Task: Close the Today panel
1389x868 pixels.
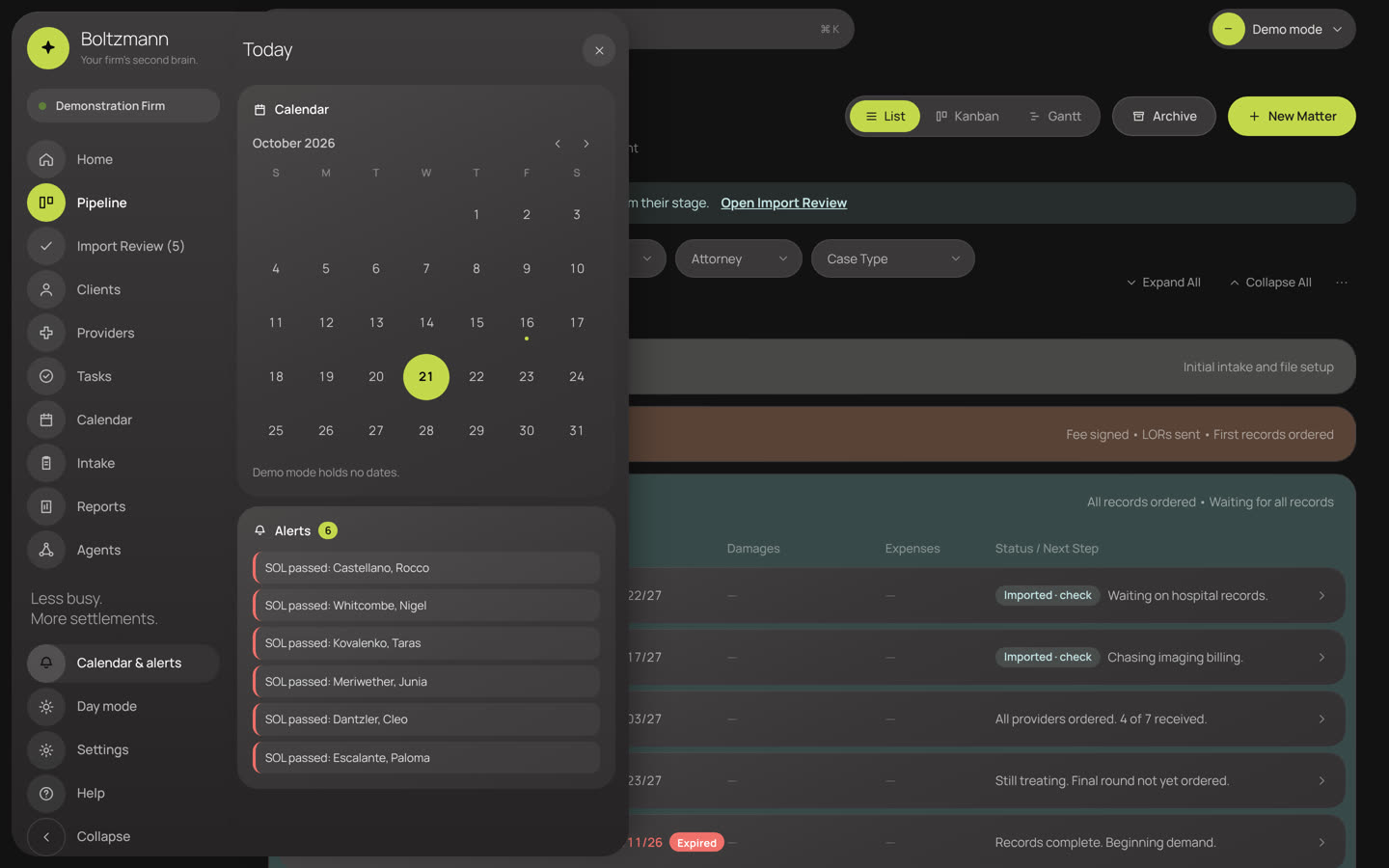Action: click(x=599, y=50)
